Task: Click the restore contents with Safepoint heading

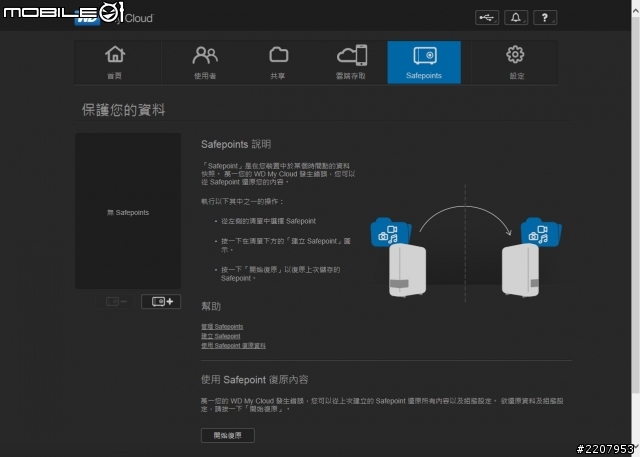Action: point(254,379)
